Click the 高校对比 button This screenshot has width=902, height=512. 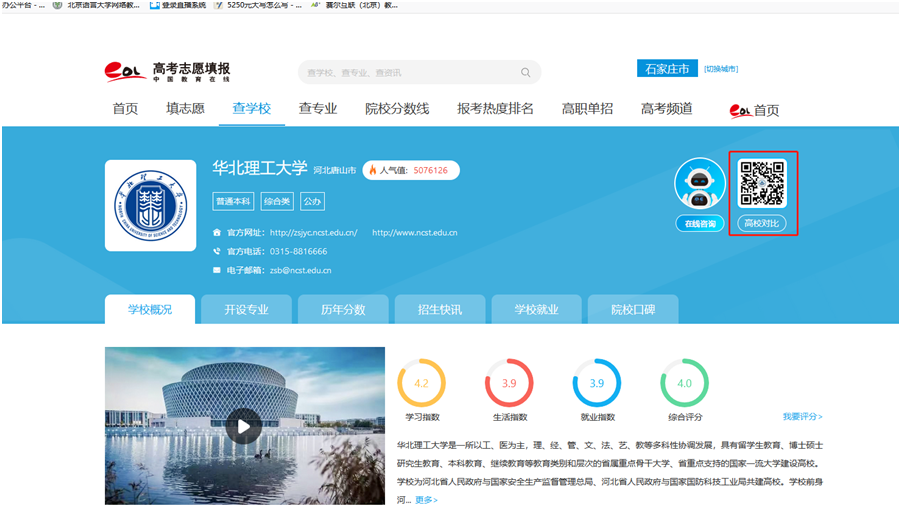[762, 223]
